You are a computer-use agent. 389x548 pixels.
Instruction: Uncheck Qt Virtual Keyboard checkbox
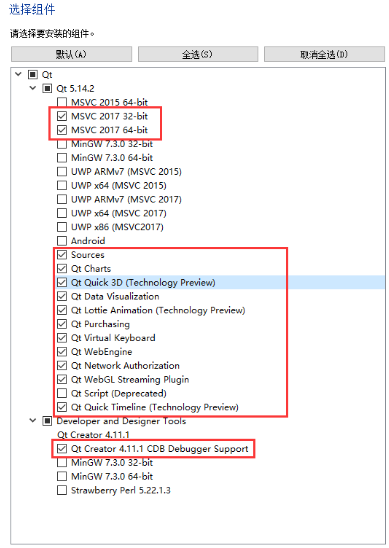62,338
